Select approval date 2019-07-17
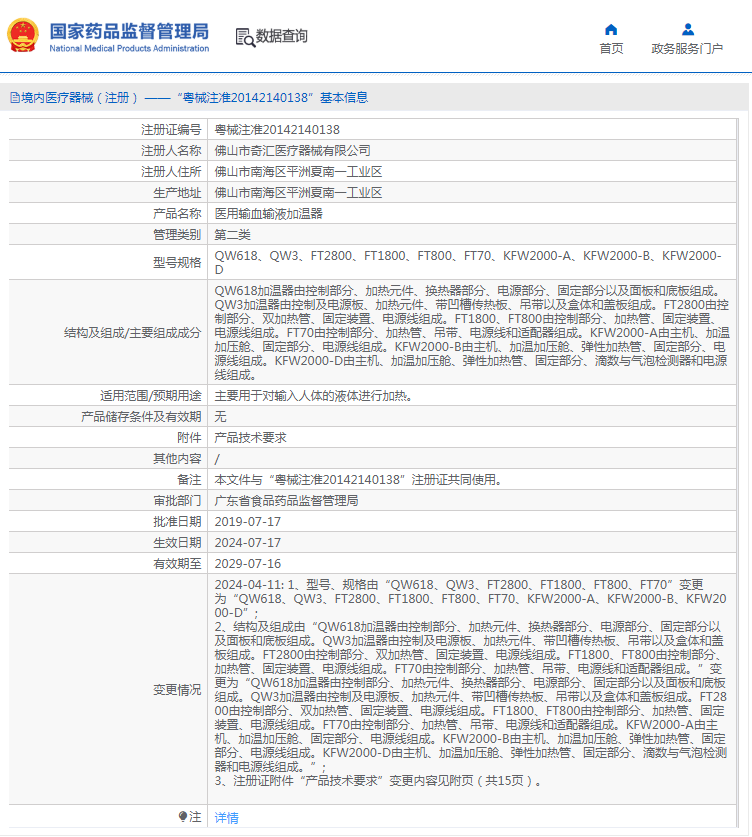 click(x=248, y=522)
